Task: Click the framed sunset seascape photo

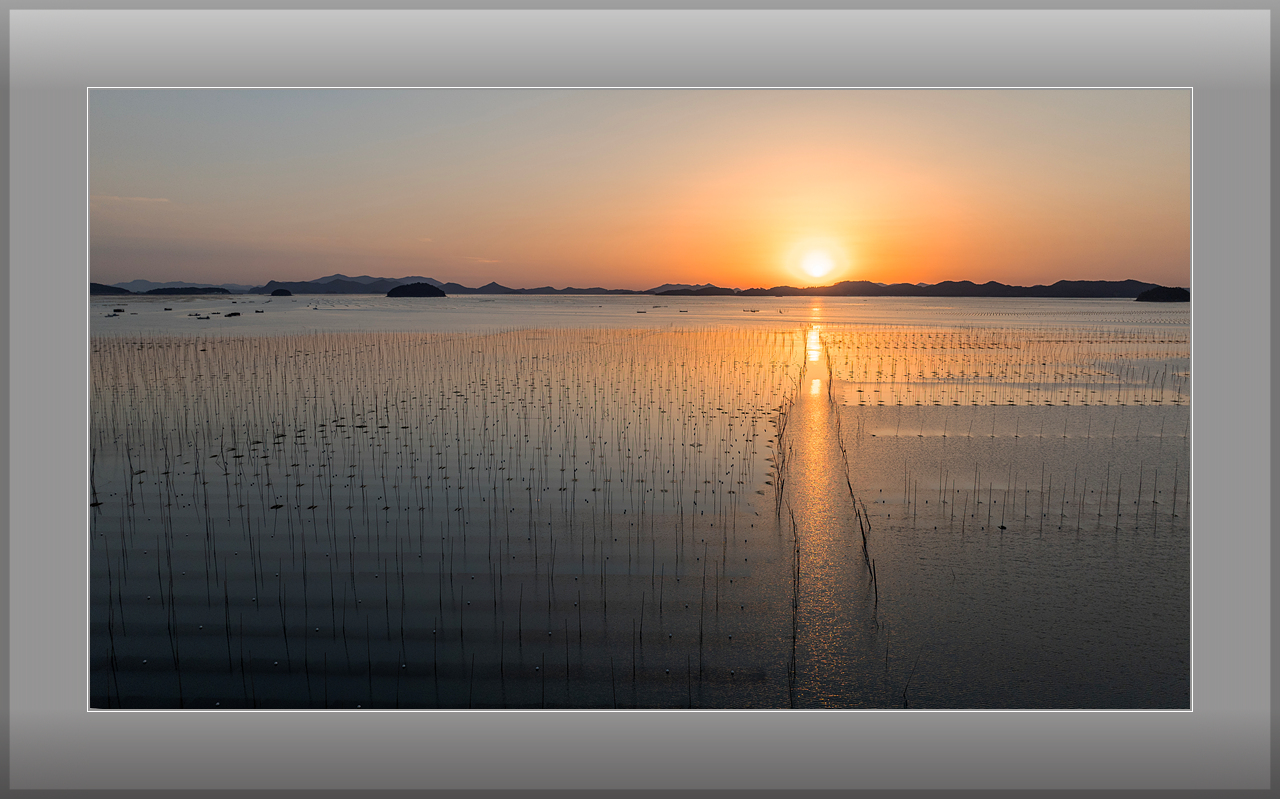Action: [x=640, y=399]
